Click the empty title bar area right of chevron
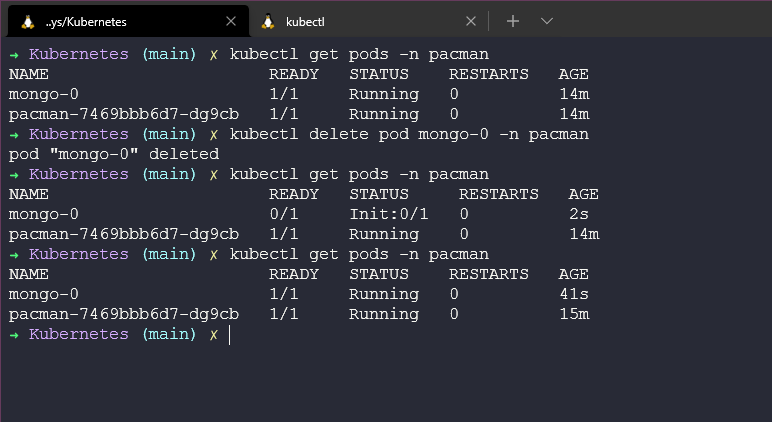772x422 pixels. [x=660, y=21]
